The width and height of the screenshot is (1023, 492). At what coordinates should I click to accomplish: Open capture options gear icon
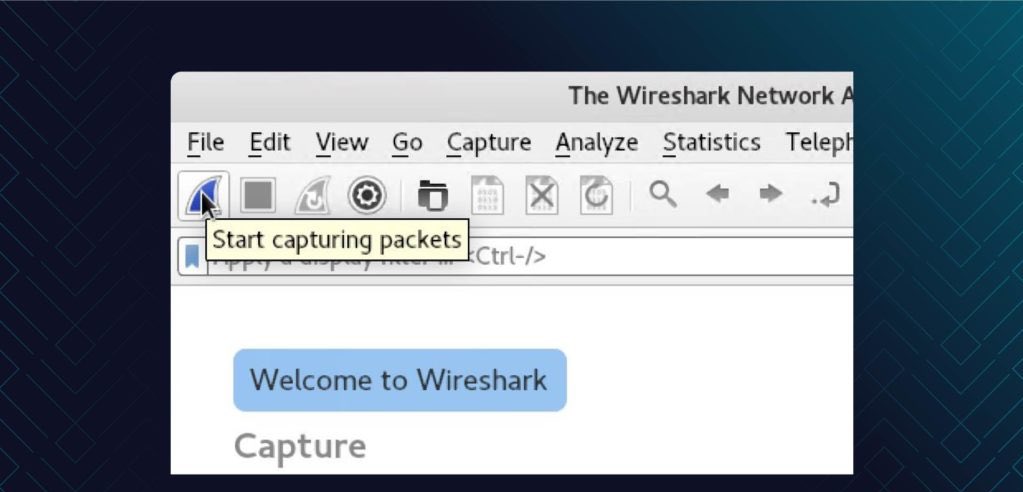tap(367, 195)
